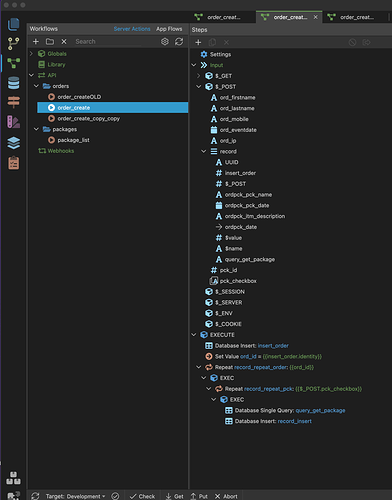Click the Put button
This screenshot has width=392, height=500.
tap(199, 496)
